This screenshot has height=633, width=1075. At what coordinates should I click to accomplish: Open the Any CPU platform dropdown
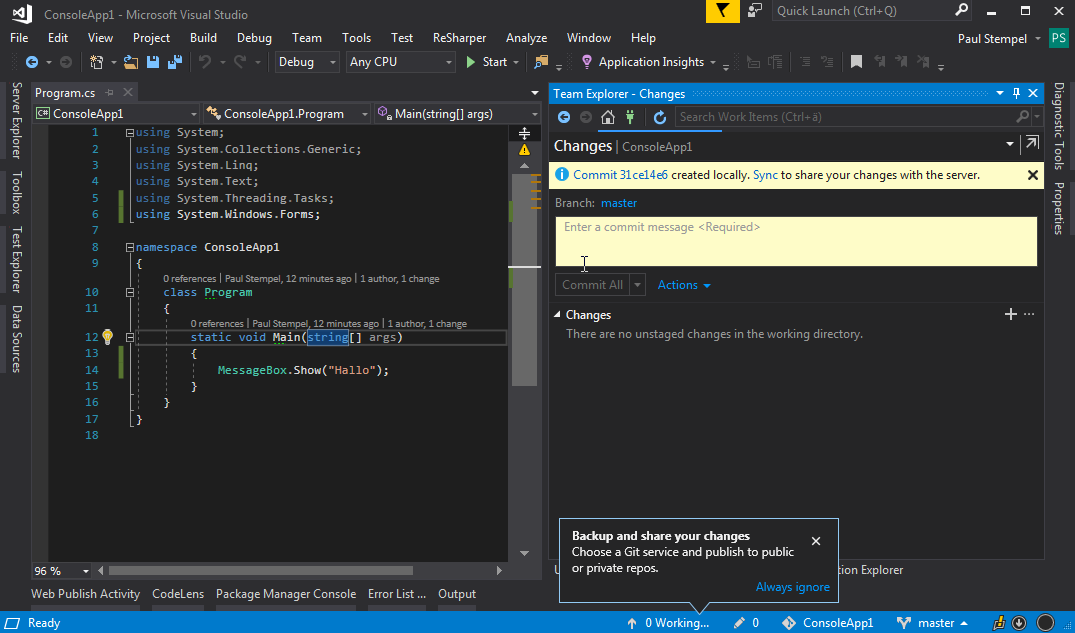[401, 62]
